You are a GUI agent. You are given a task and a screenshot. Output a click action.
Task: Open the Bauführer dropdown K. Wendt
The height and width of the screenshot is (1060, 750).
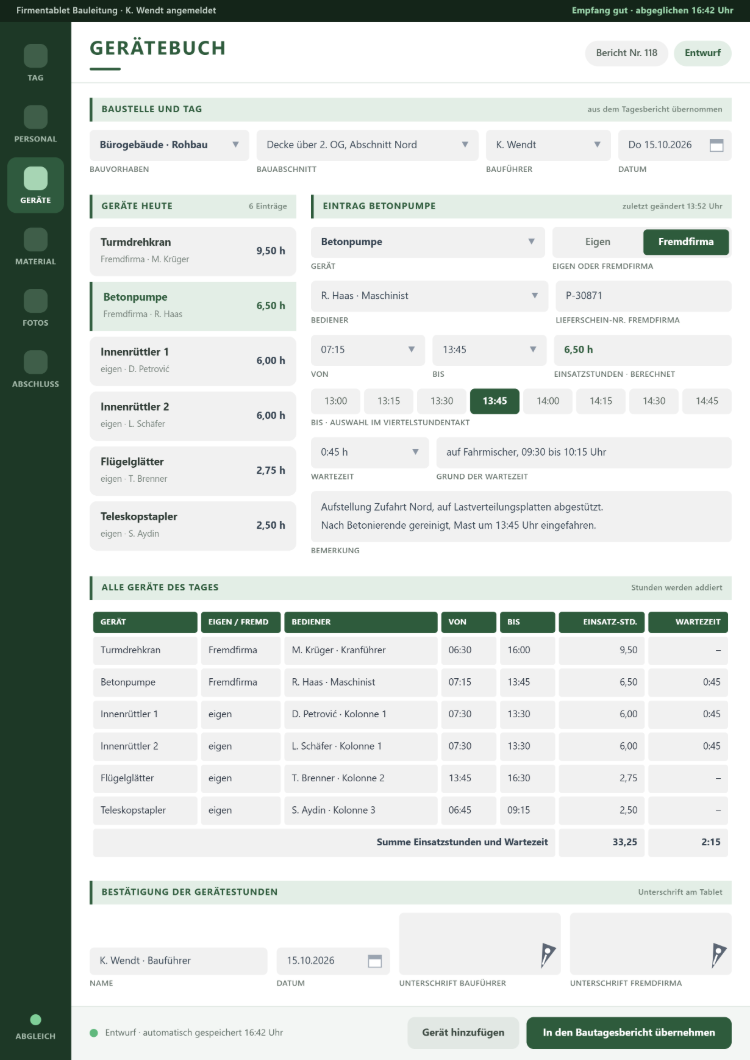(548, 145)
